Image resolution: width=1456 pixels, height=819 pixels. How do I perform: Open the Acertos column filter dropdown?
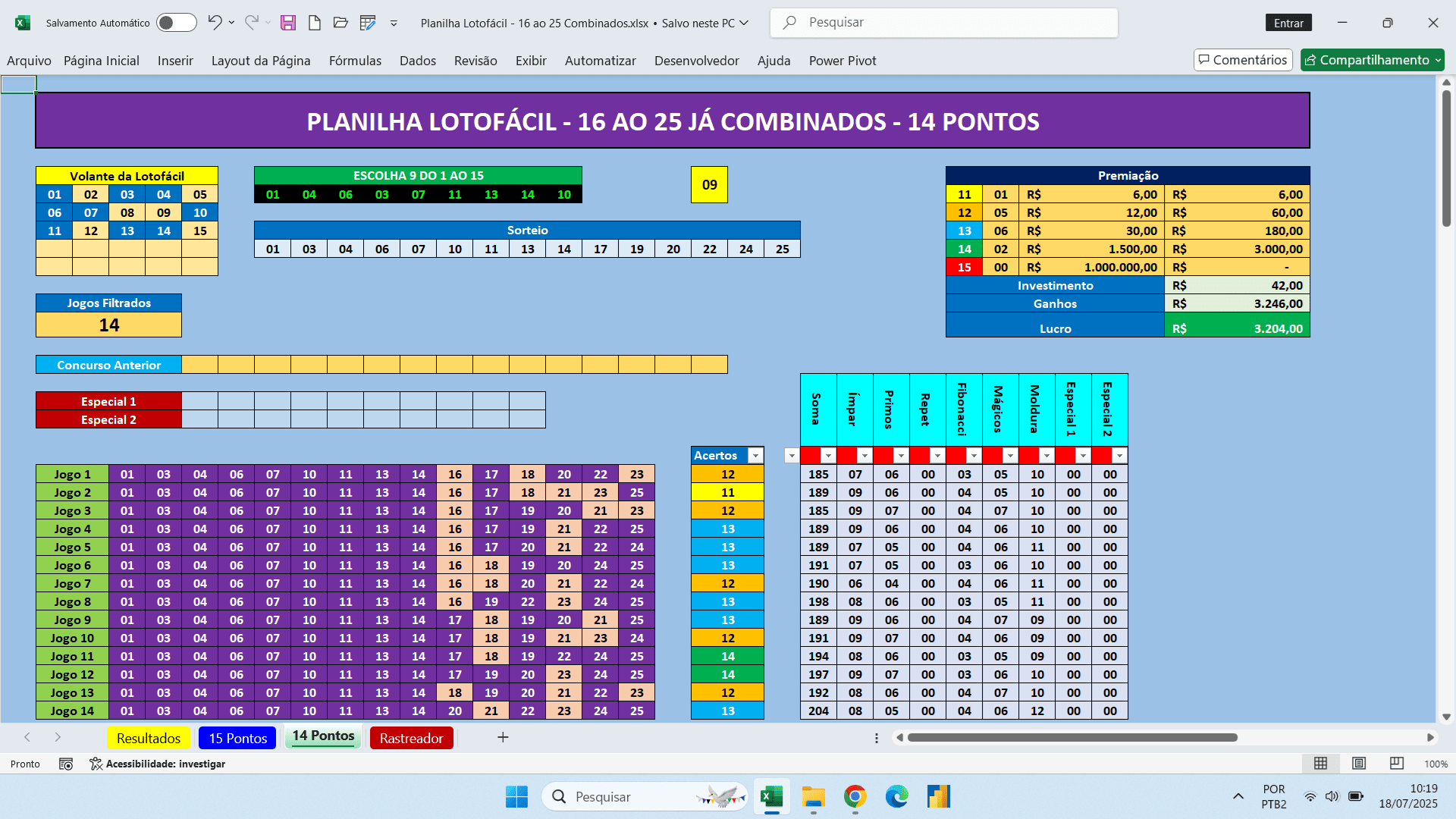[755, 456]
